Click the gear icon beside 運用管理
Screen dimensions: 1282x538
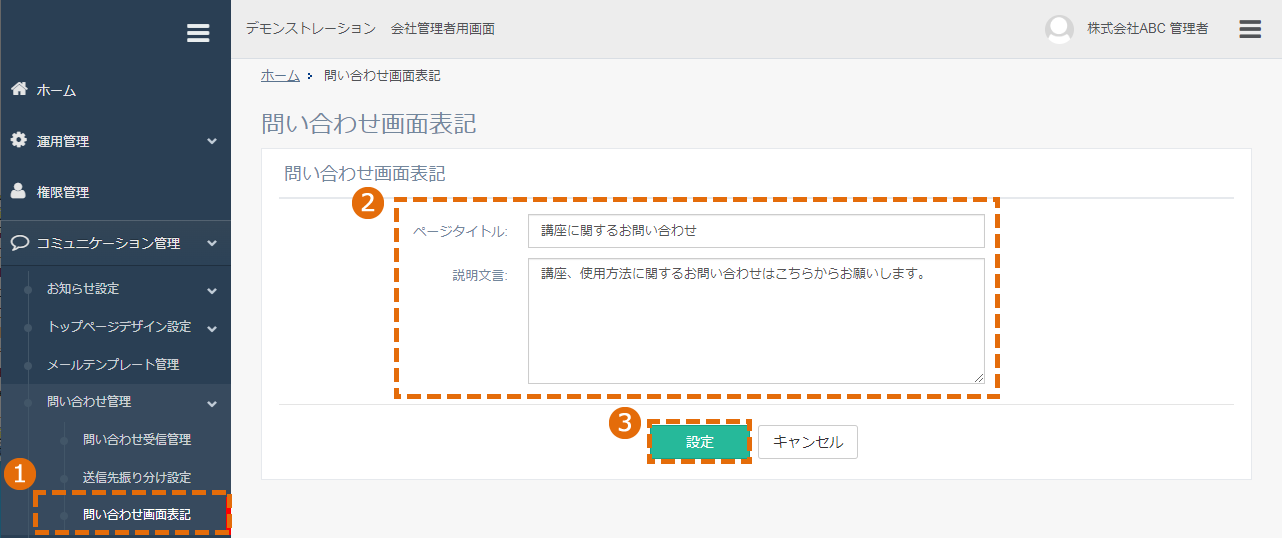pos(18,140)
